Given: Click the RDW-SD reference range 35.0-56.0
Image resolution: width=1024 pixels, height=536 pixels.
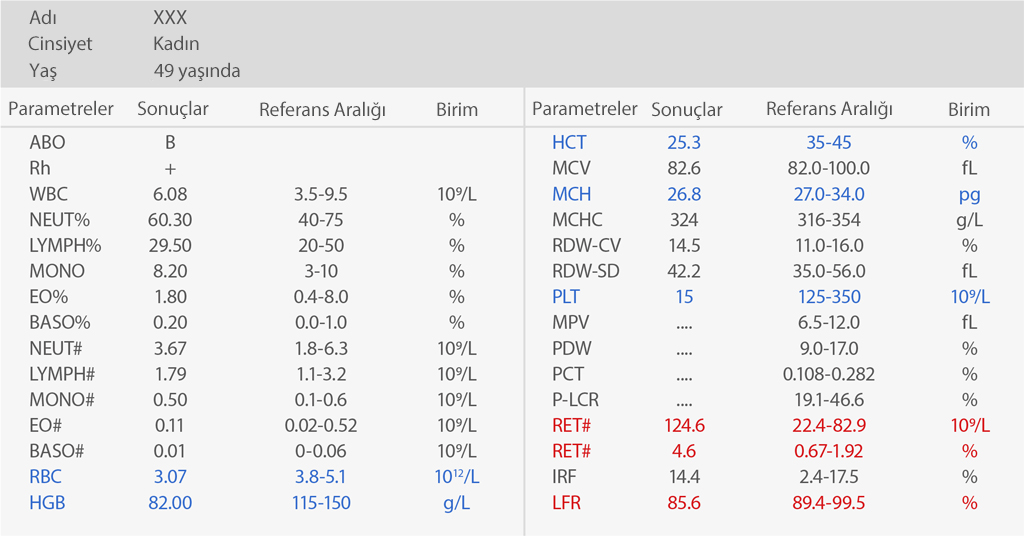Looking at the screenshot, I should pos(828,271).
